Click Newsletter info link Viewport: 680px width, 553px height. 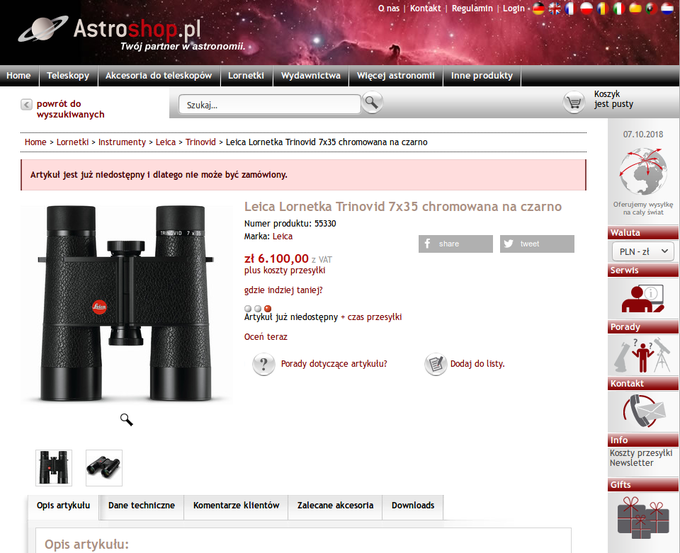(x=631, y=463)
